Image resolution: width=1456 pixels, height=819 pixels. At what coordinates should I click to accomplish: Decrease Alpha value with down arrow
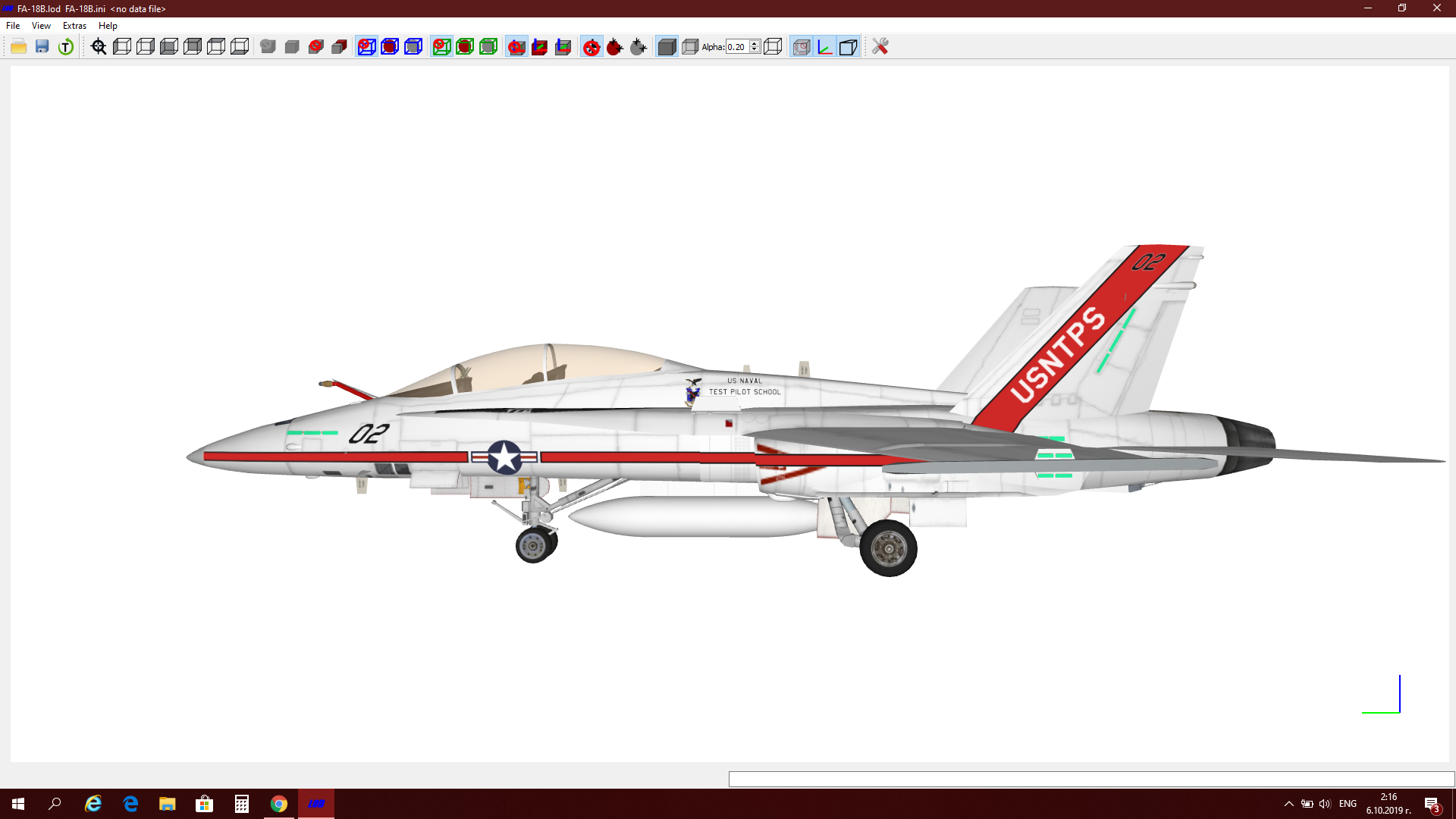point(755,50)
